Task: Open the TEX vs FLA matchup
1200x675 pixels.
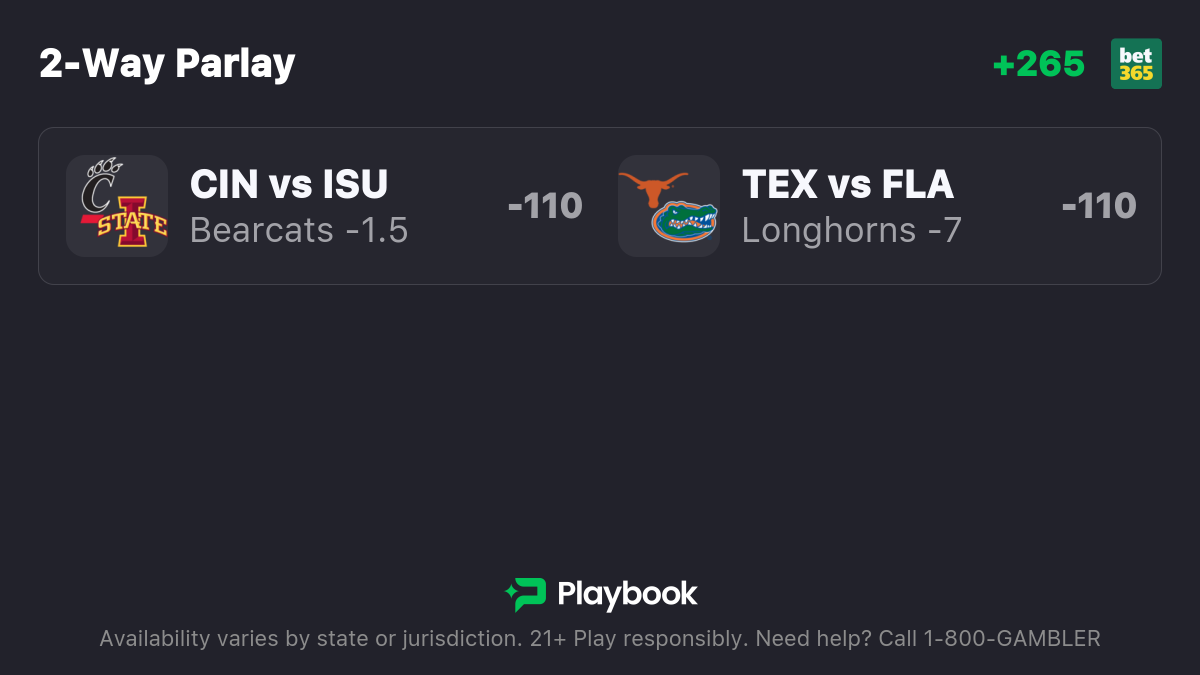Action: point(848,184)
